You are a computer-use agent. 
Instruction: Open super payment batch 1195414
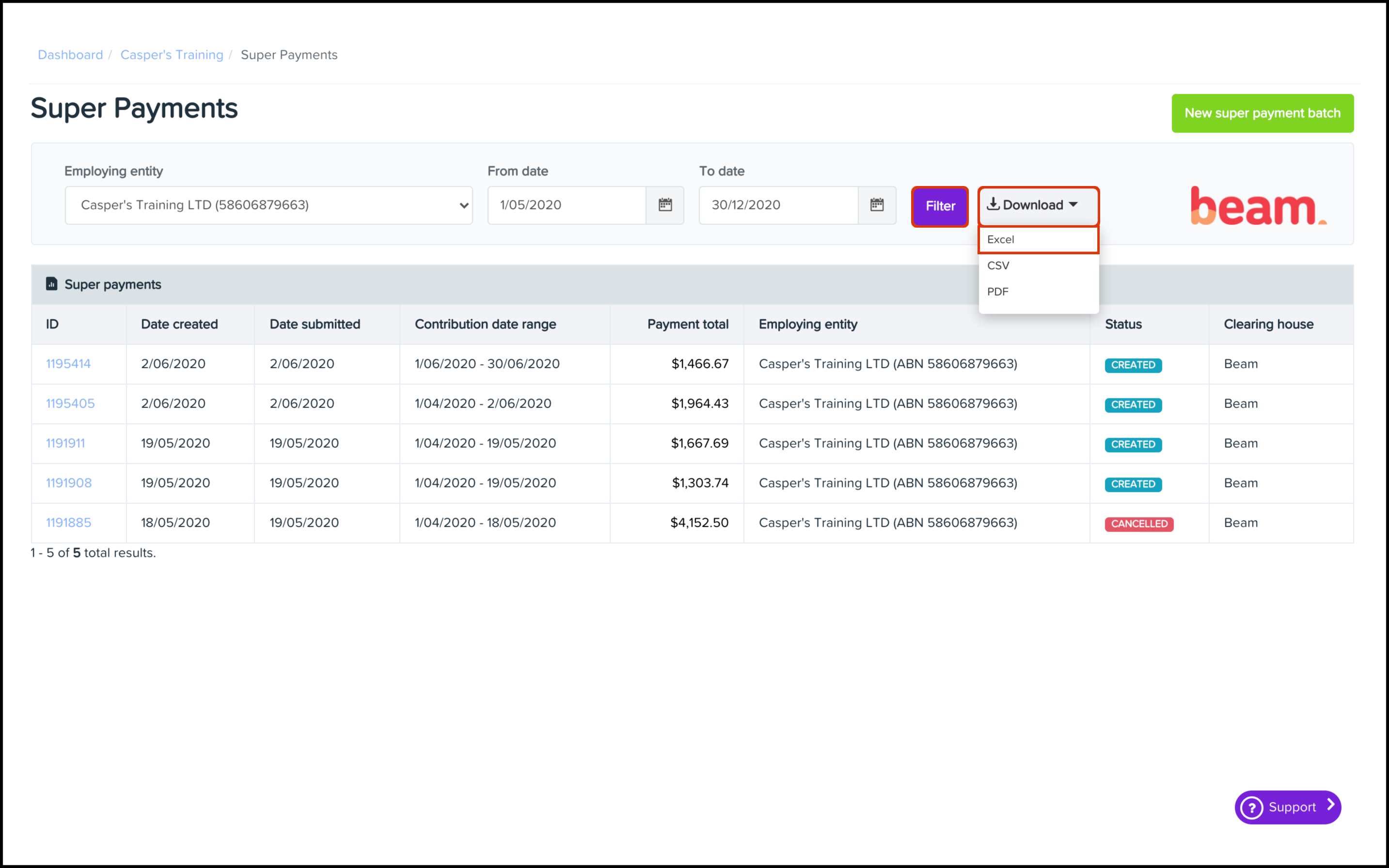[68, 364]
